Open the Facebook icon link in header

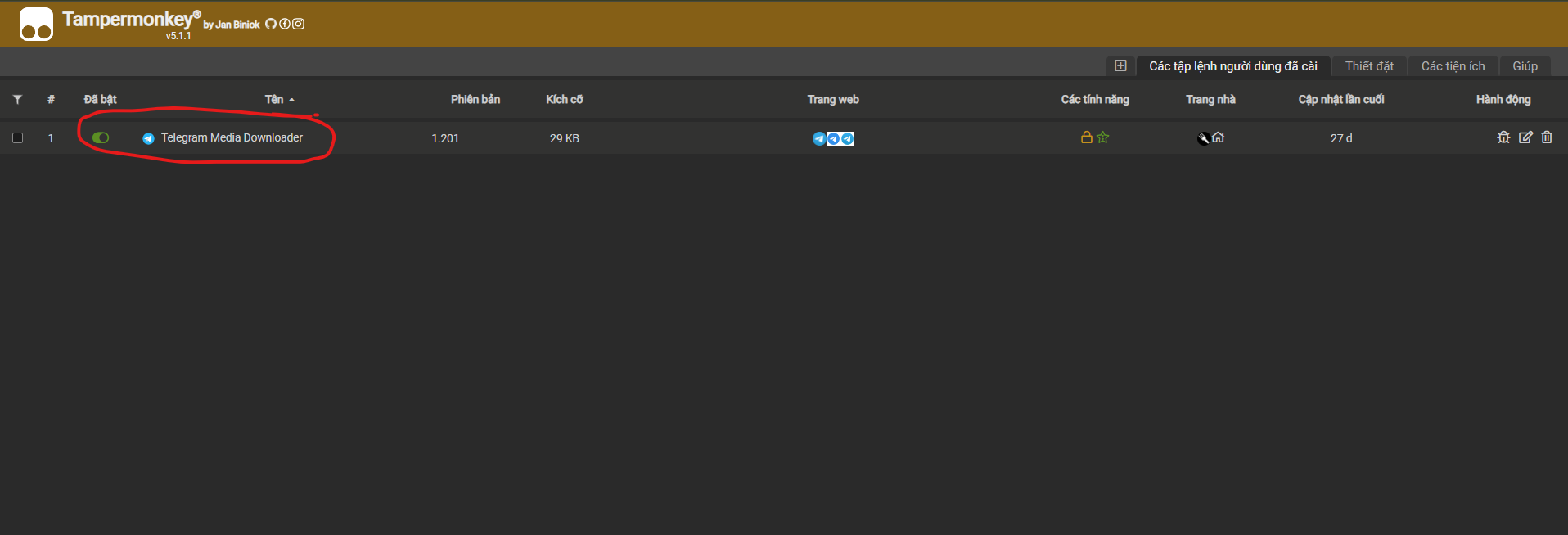click(285, 24)
